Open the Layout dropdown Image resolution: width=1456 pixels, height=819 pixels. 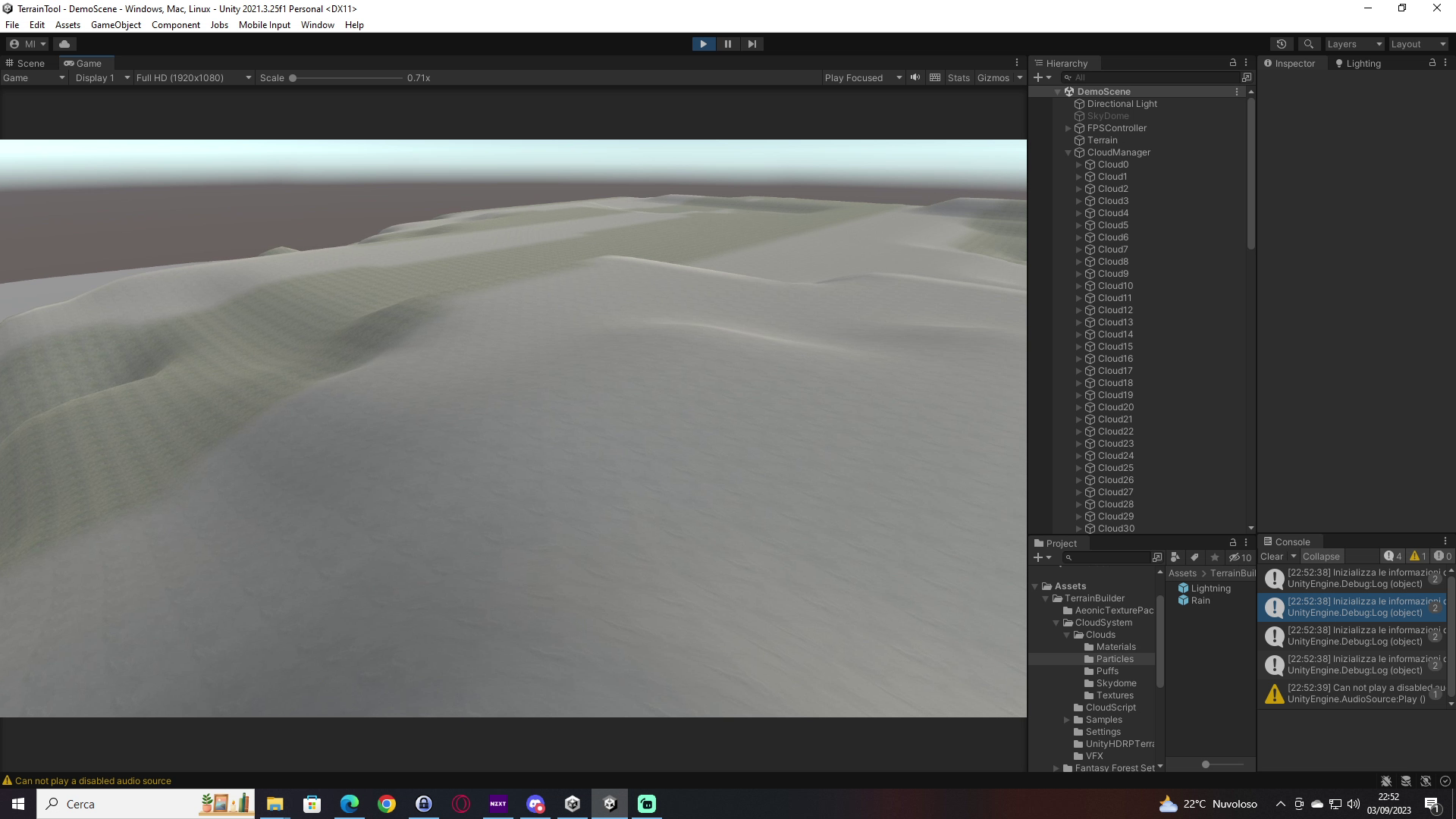tap(1418, 44)
